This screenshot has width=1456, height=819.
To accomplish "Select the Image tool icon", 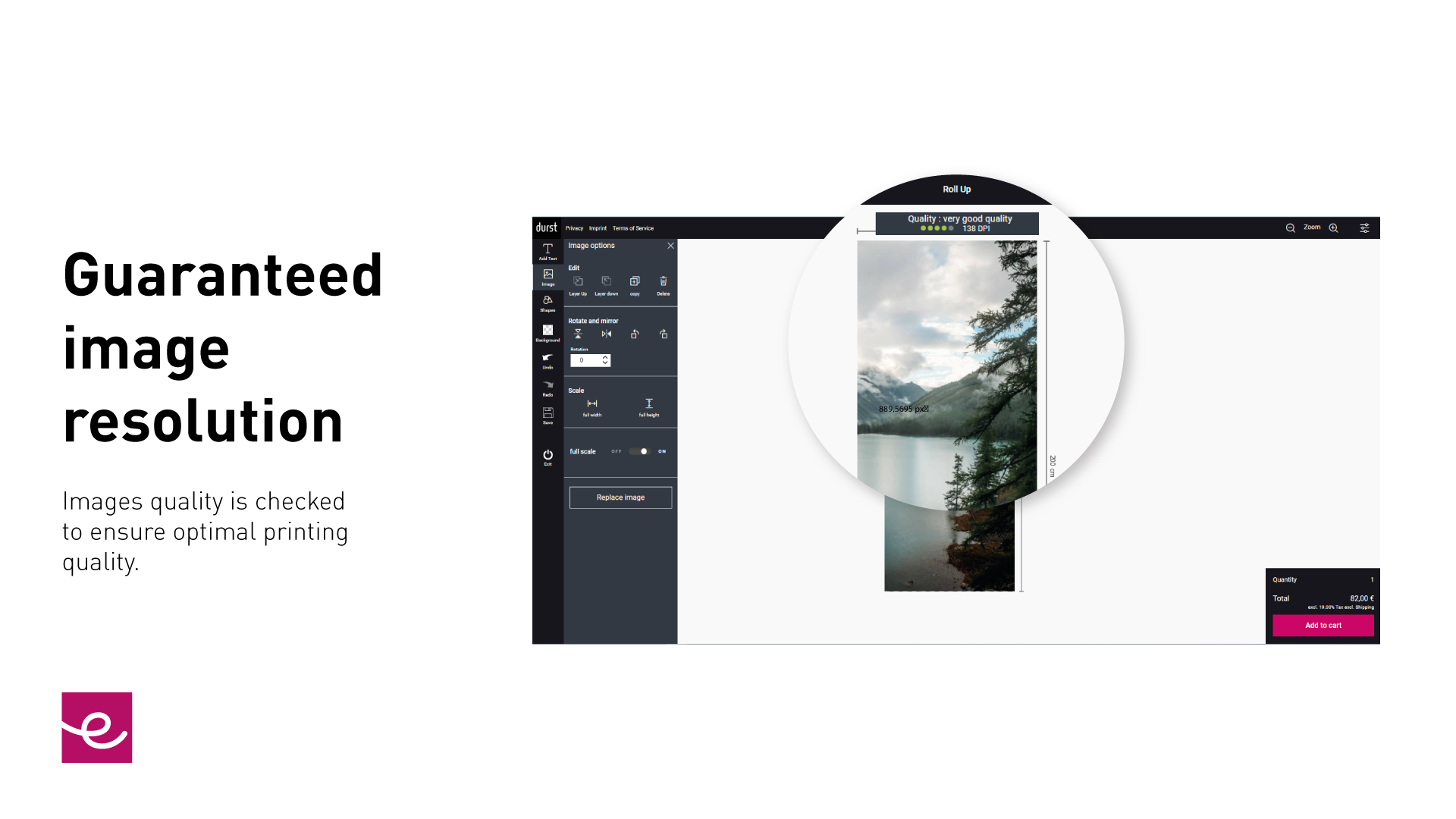I will [x=547, y=276].
